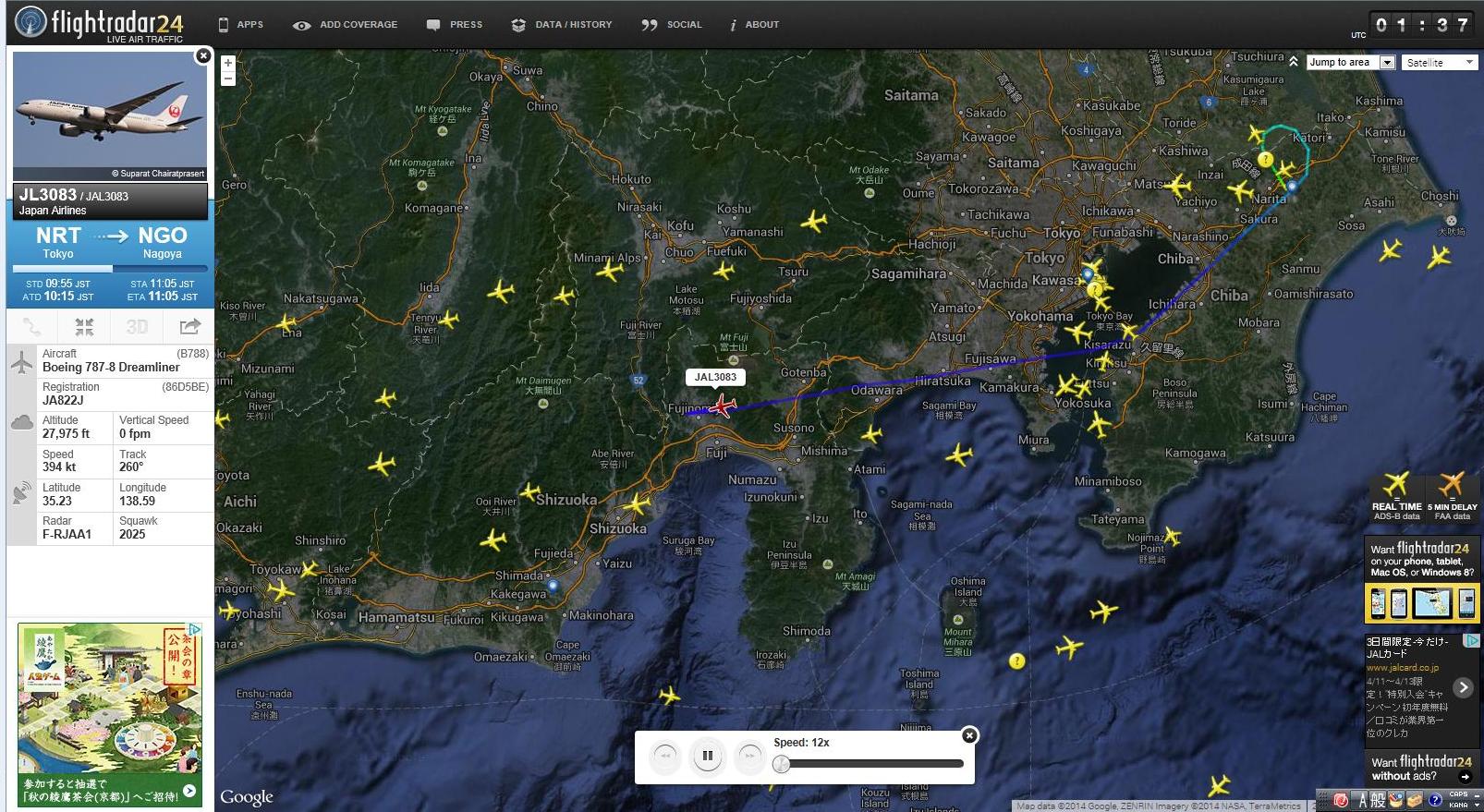Open the flightradar24 home logo
1484x812 pixels.
pyautogui.click(x=99, y=24)
